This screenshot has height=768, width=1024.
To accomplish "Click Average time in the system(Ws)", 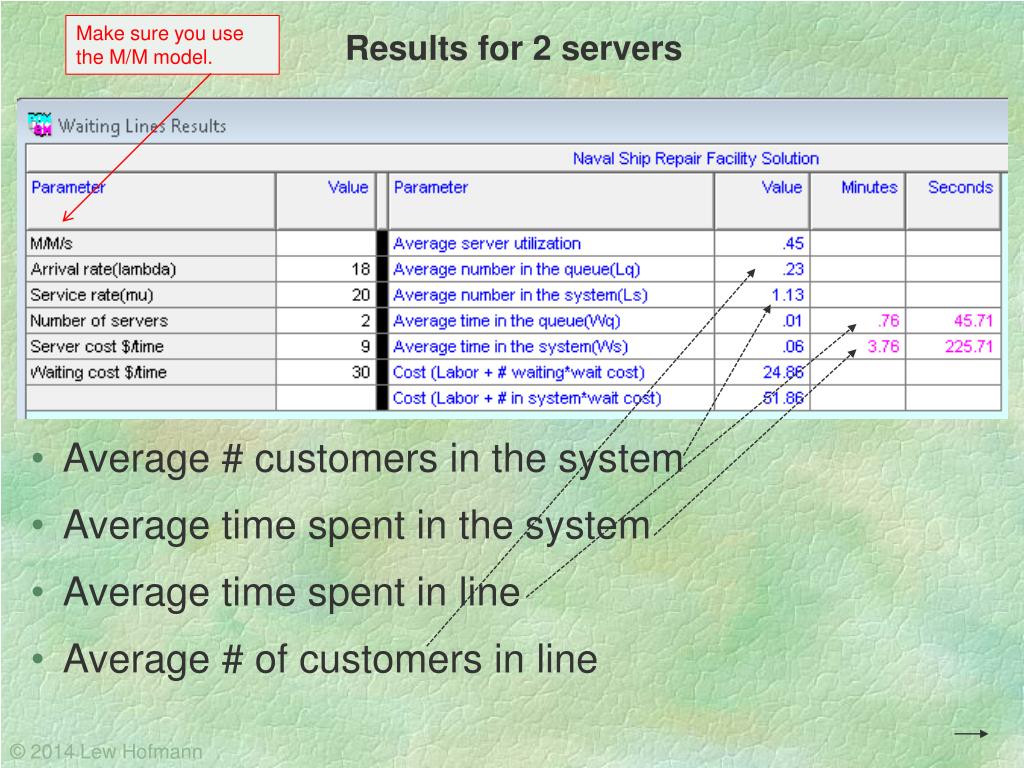I will point(511,347).
